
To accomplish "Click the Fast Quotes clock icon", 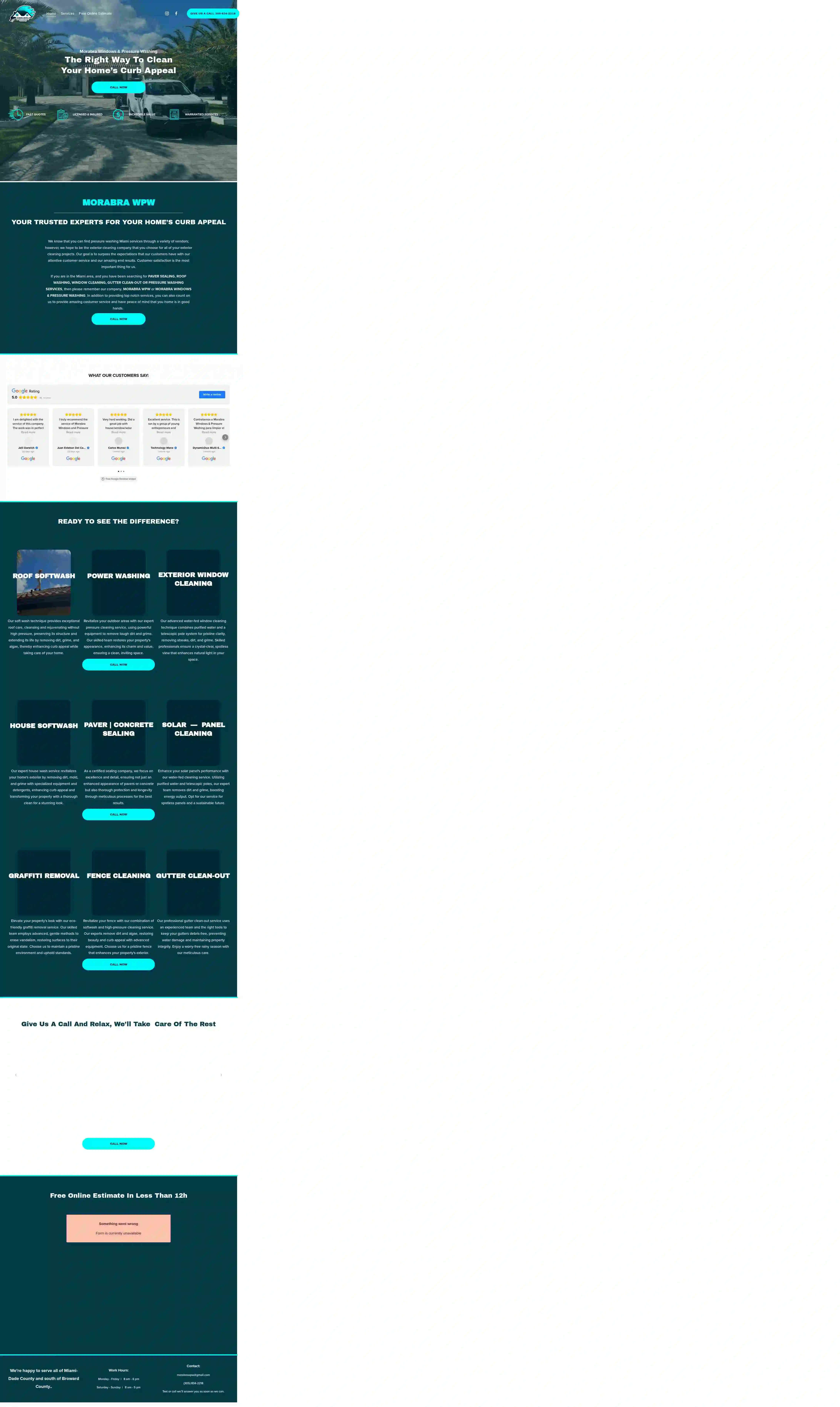I will pos(16,114).
